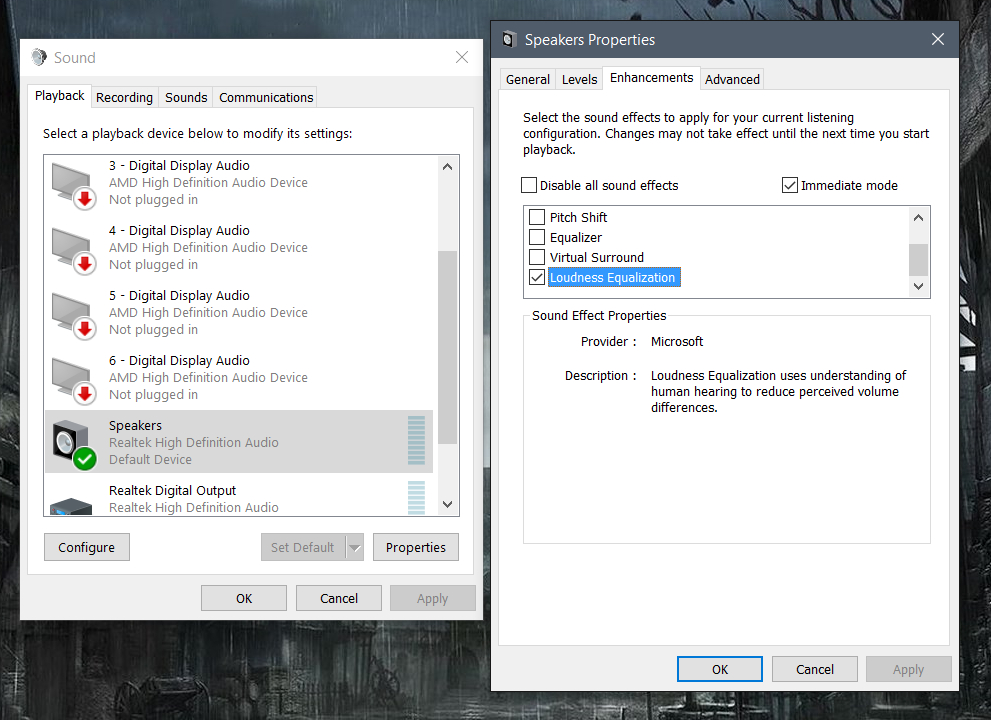Screen dimensions: 991x720
Task: Open the Set Default dropdown arrow
Action: [x=354, y=547]
